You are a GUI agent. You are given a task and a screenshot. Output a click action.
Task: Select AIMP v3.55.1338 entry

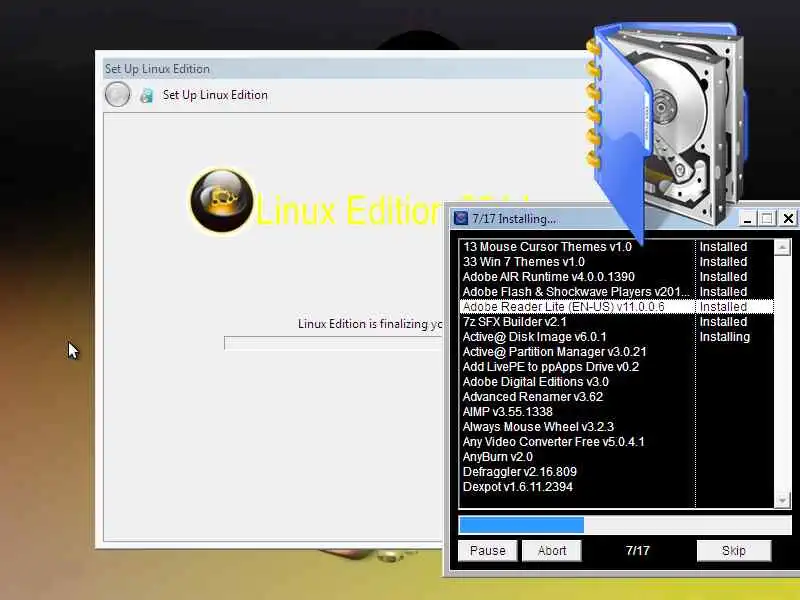click(616, 412)
